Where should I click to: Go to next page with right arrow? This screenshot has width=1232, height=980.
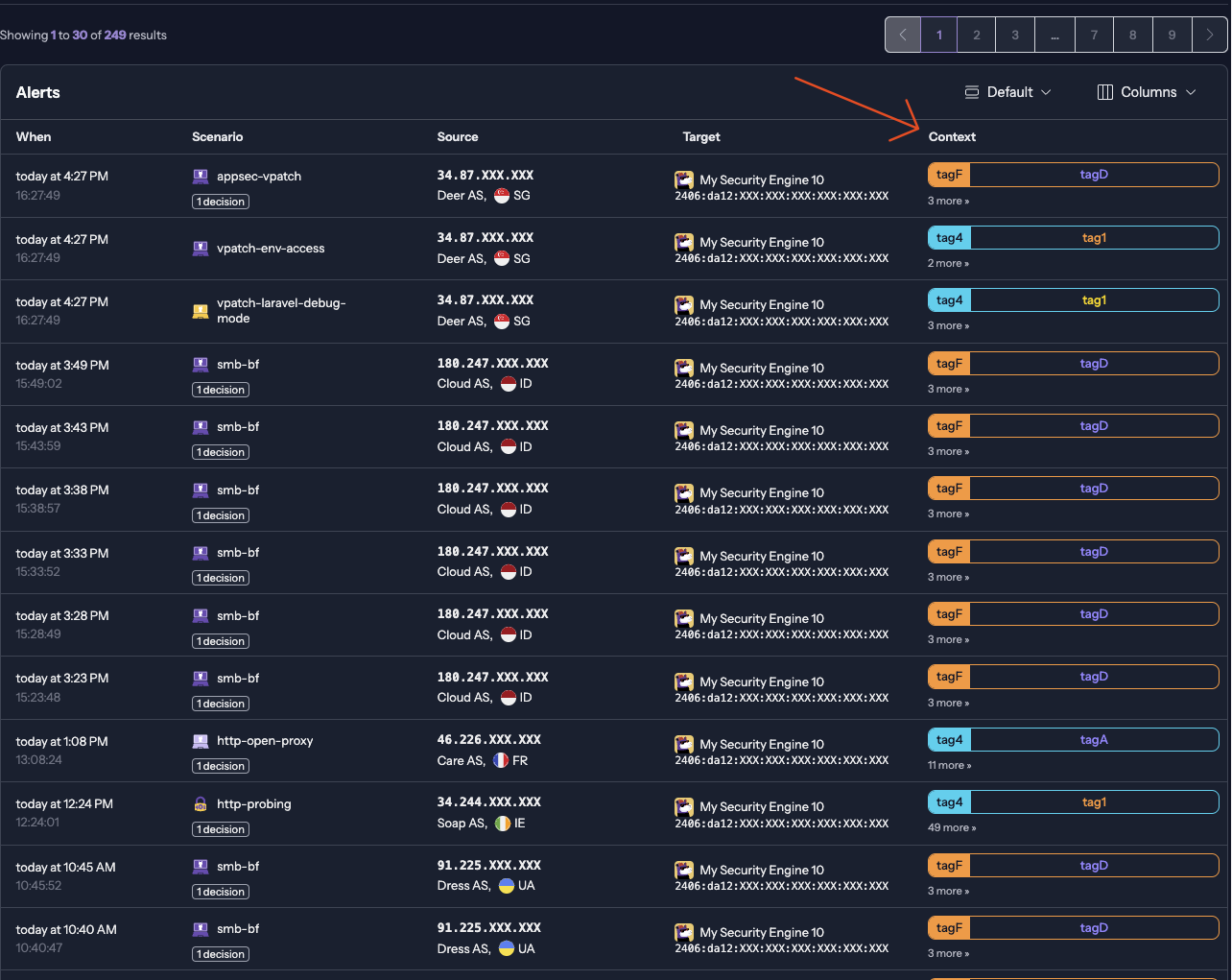[1210, 35]
